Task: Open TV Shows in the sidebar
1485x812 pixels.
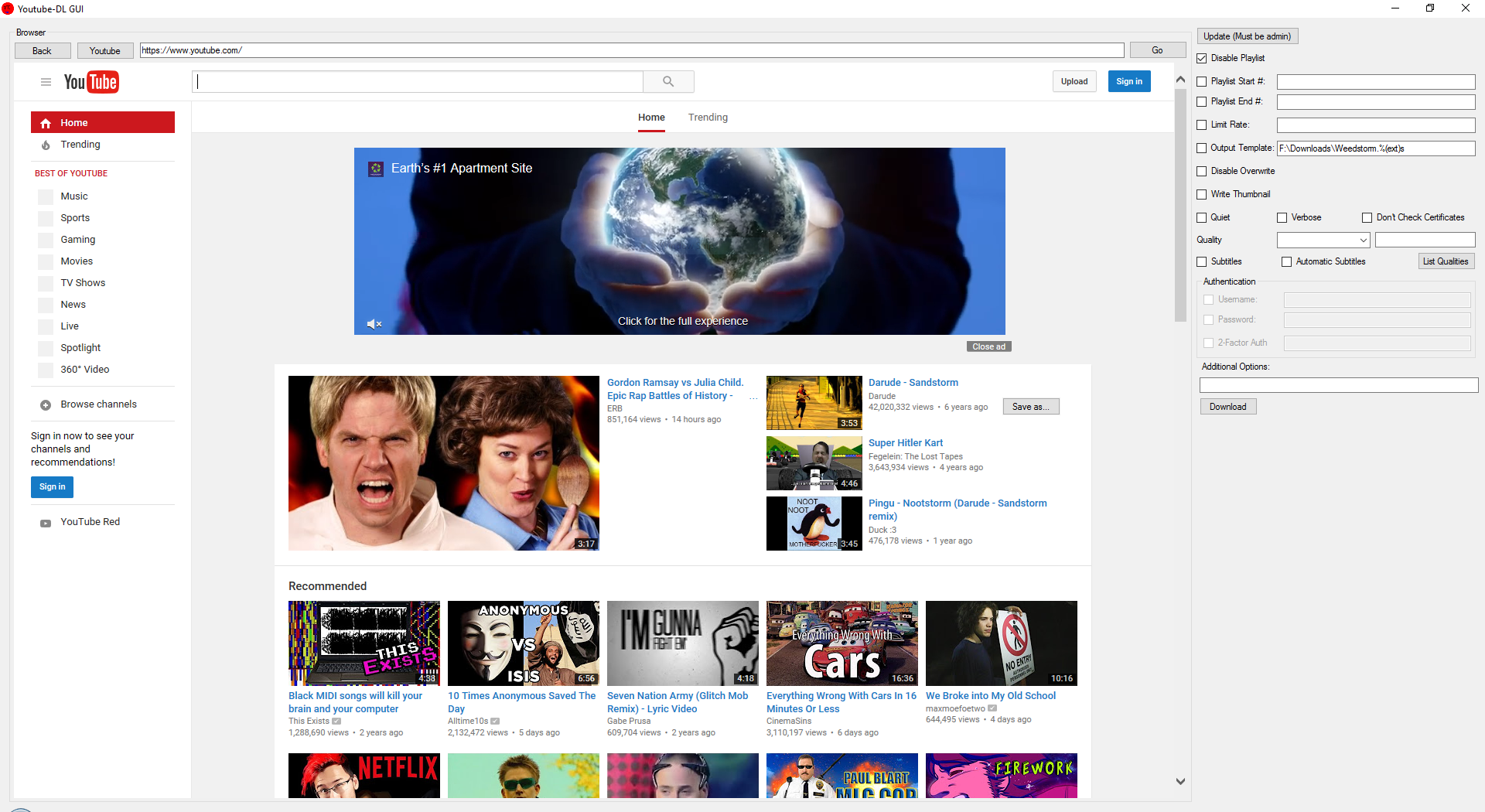Action: [x=83, y=283]
